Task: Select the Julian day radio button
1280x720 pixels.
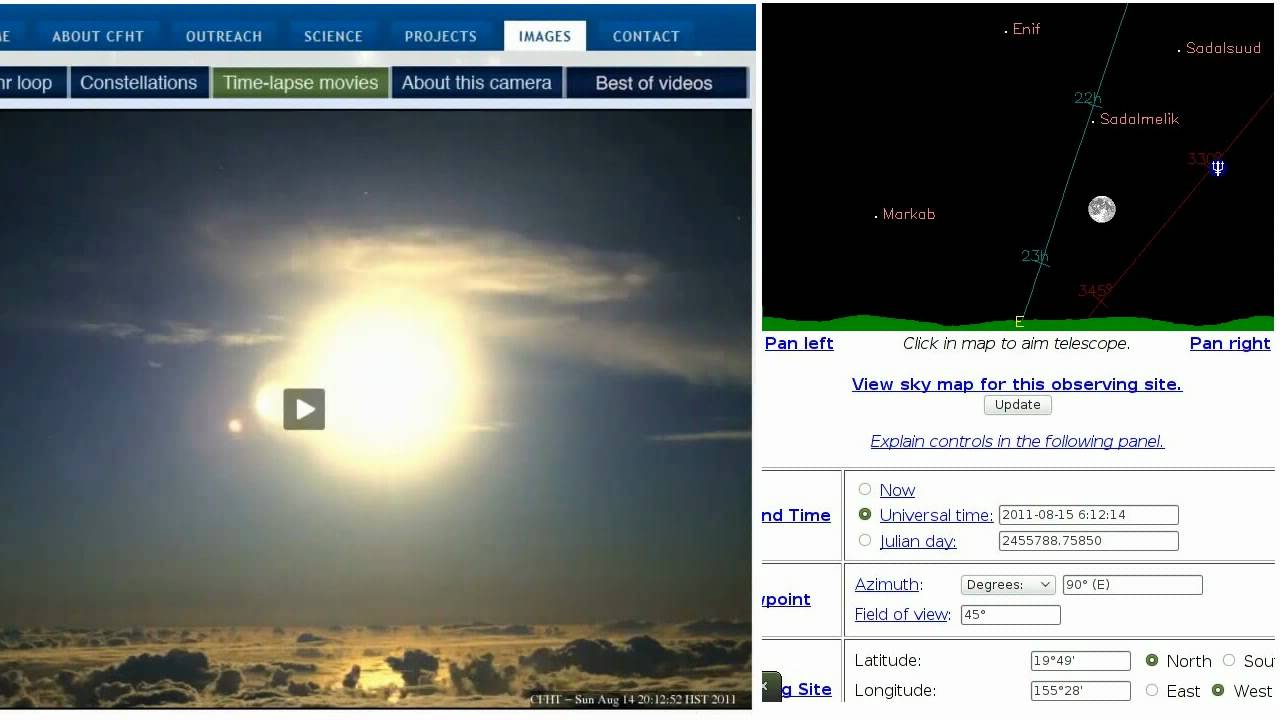Action: tap(865, 540)
